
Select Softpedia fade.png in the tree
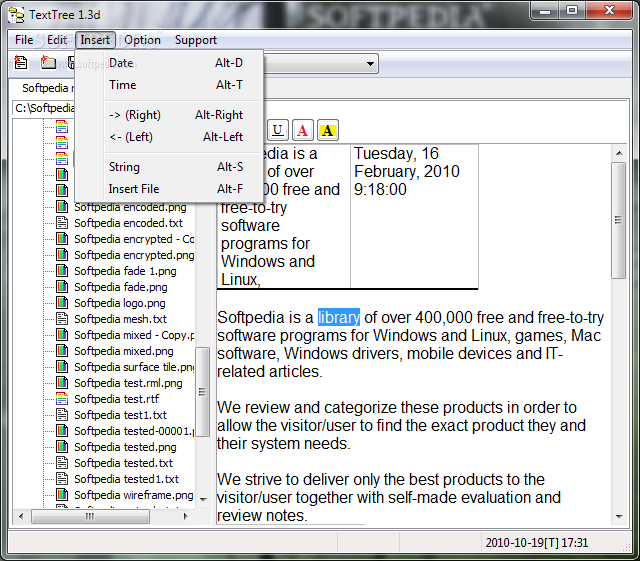click(x=121, y=287)
